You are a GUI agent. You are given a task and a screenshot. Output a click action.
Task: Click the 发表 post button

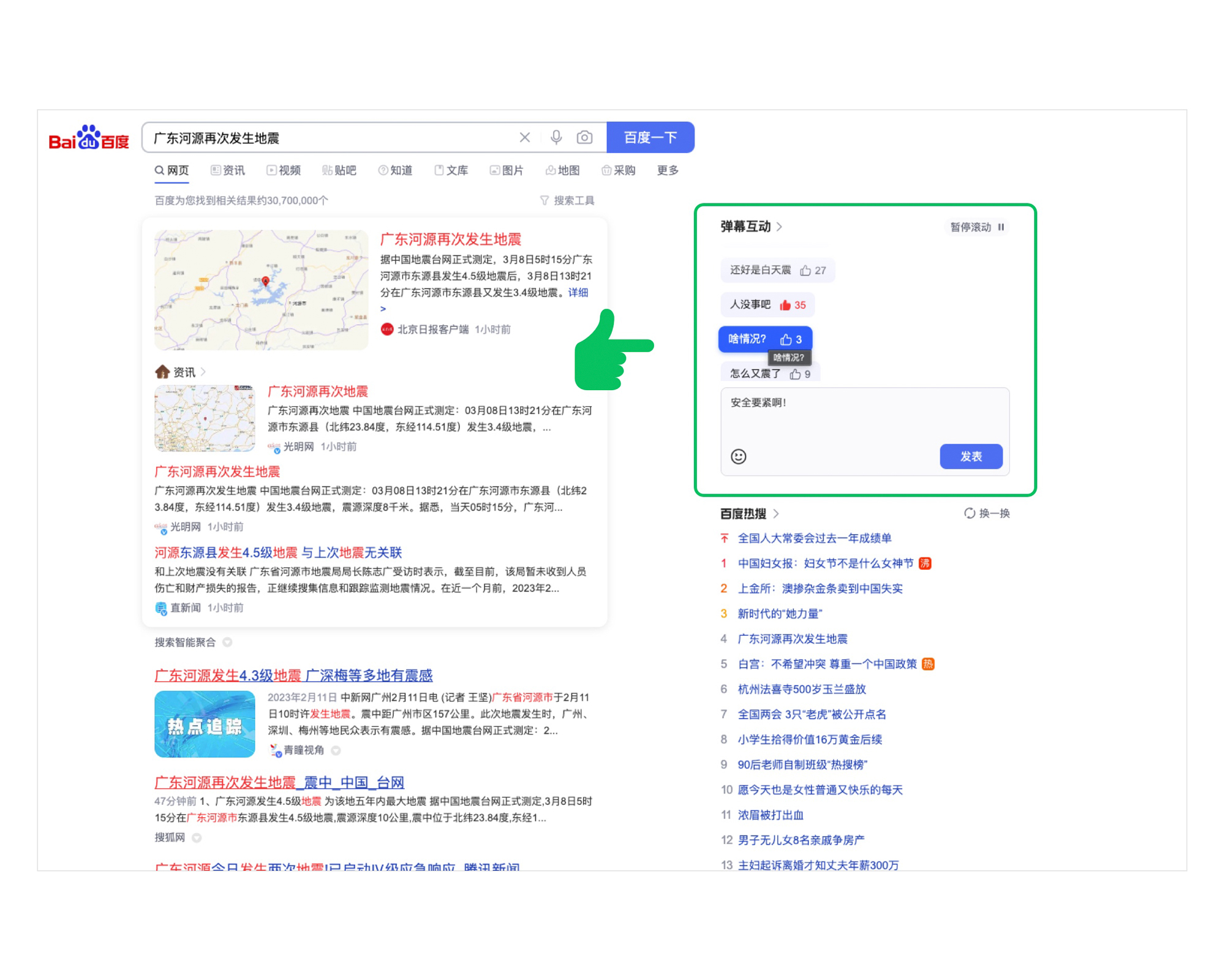click(x=971, y=456)
